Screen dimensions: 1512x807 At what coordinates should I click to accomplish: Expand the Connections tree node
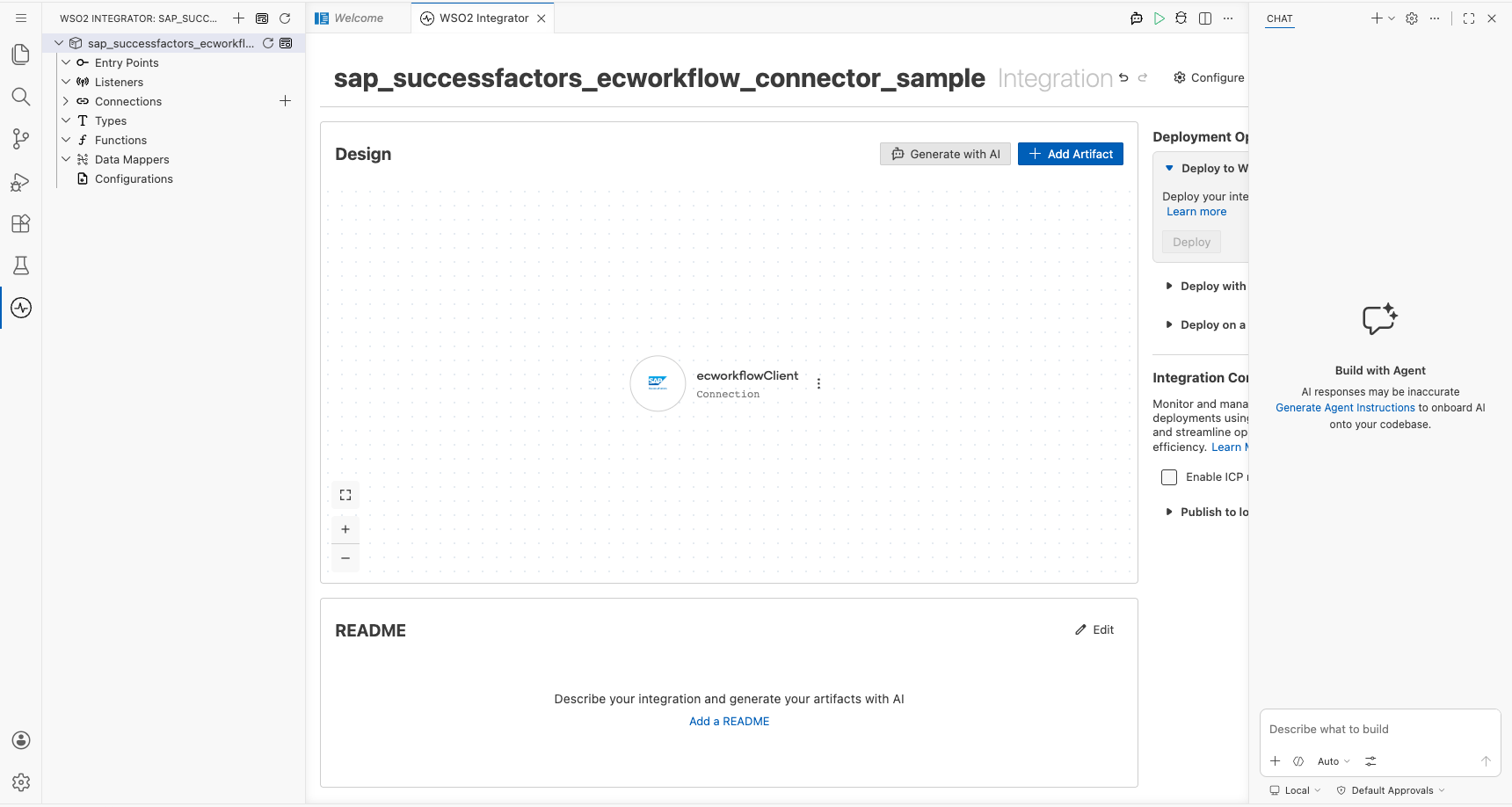coord(66,101)
